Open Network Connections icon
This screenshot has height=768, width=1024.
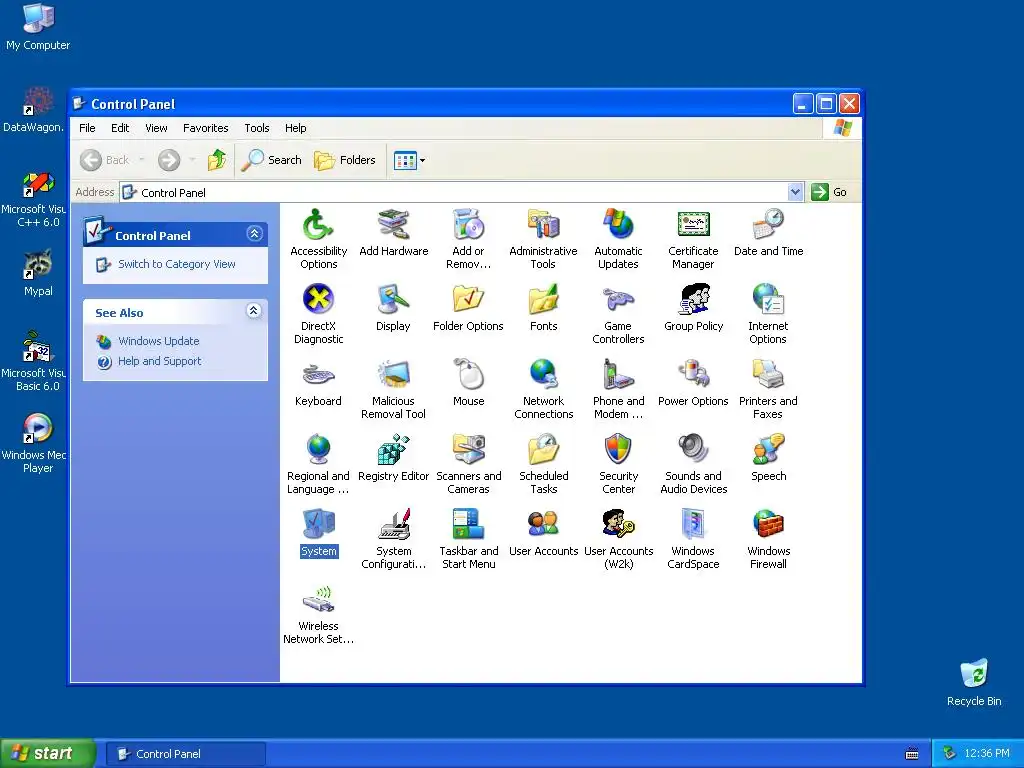coord(543,389)
